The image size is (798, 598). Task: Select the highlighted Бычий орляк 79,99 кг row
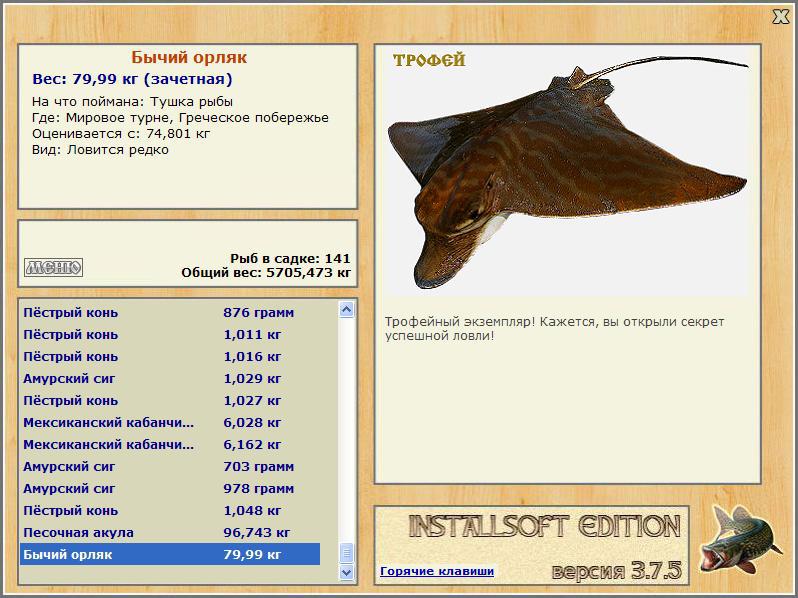click(170, 554)
